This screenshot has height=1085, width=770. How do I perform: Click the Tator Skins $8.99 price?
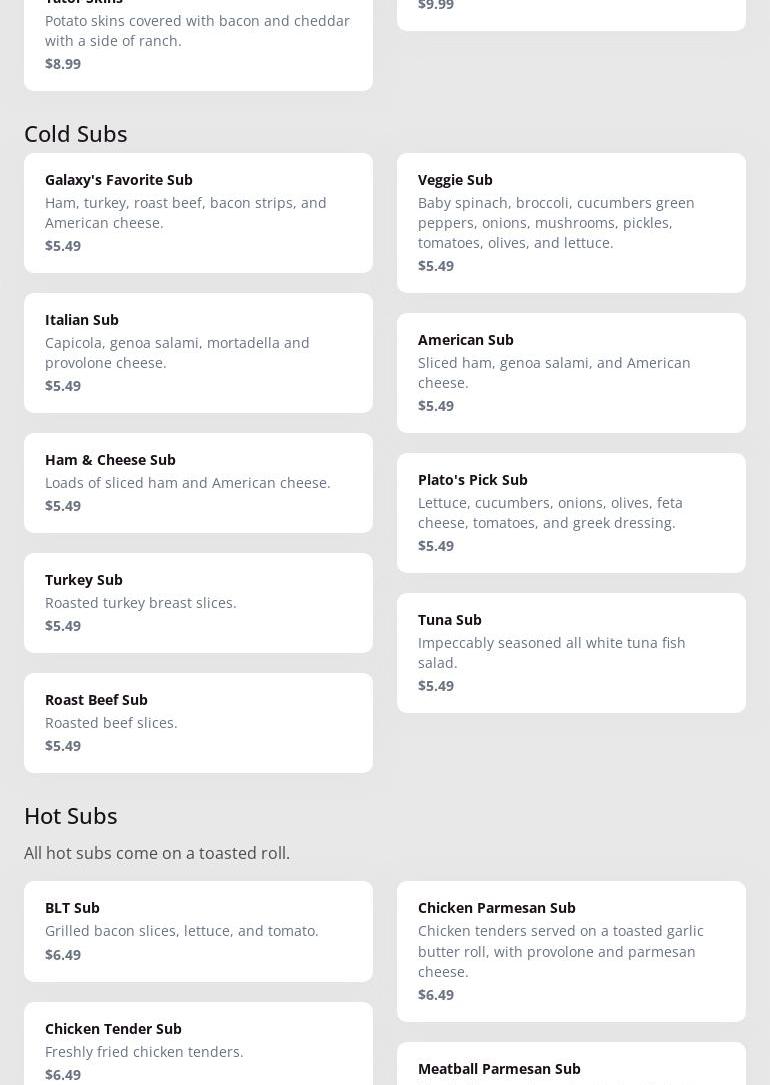click(63, 63)
